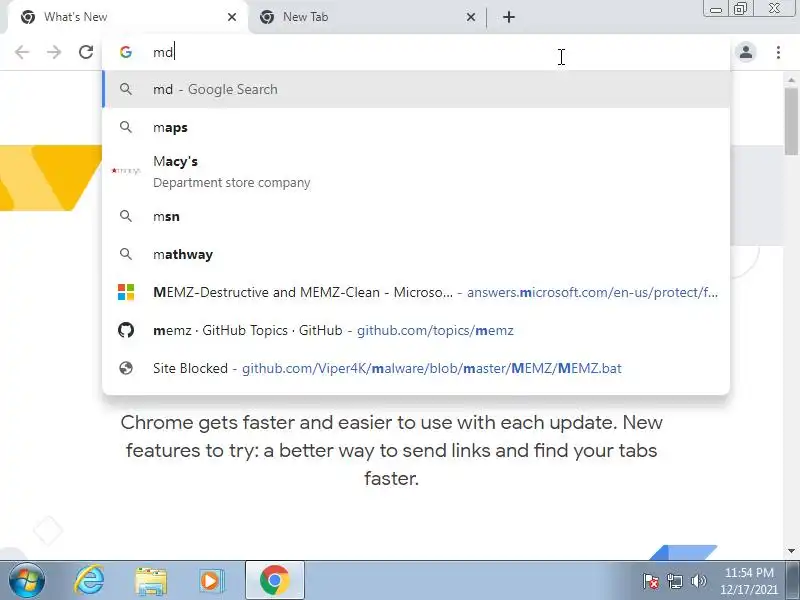Open Windows Media Player from the taskbar

(211, 581)
